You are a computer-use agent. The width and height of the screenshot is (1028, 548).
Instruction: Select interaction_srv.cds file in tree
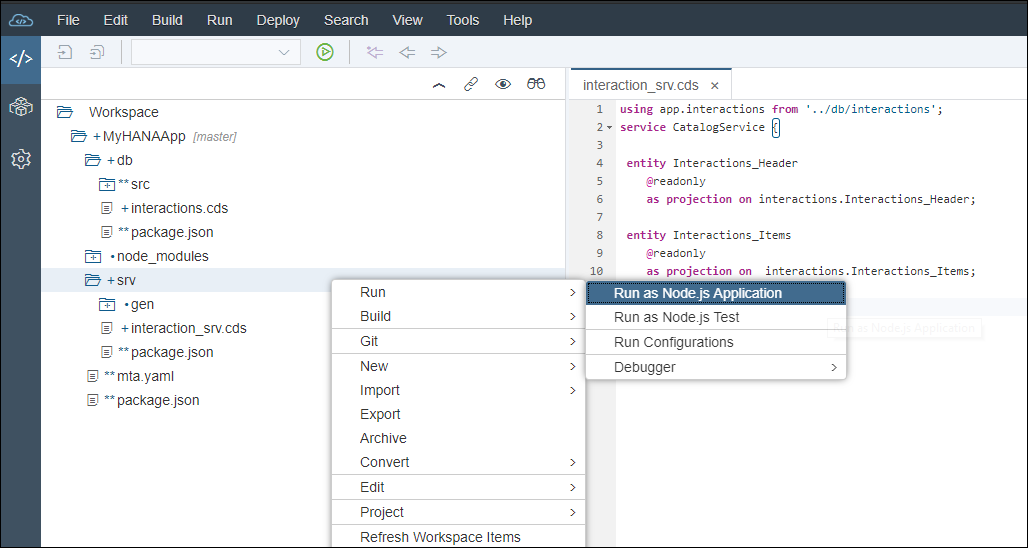tap(189, 328)
